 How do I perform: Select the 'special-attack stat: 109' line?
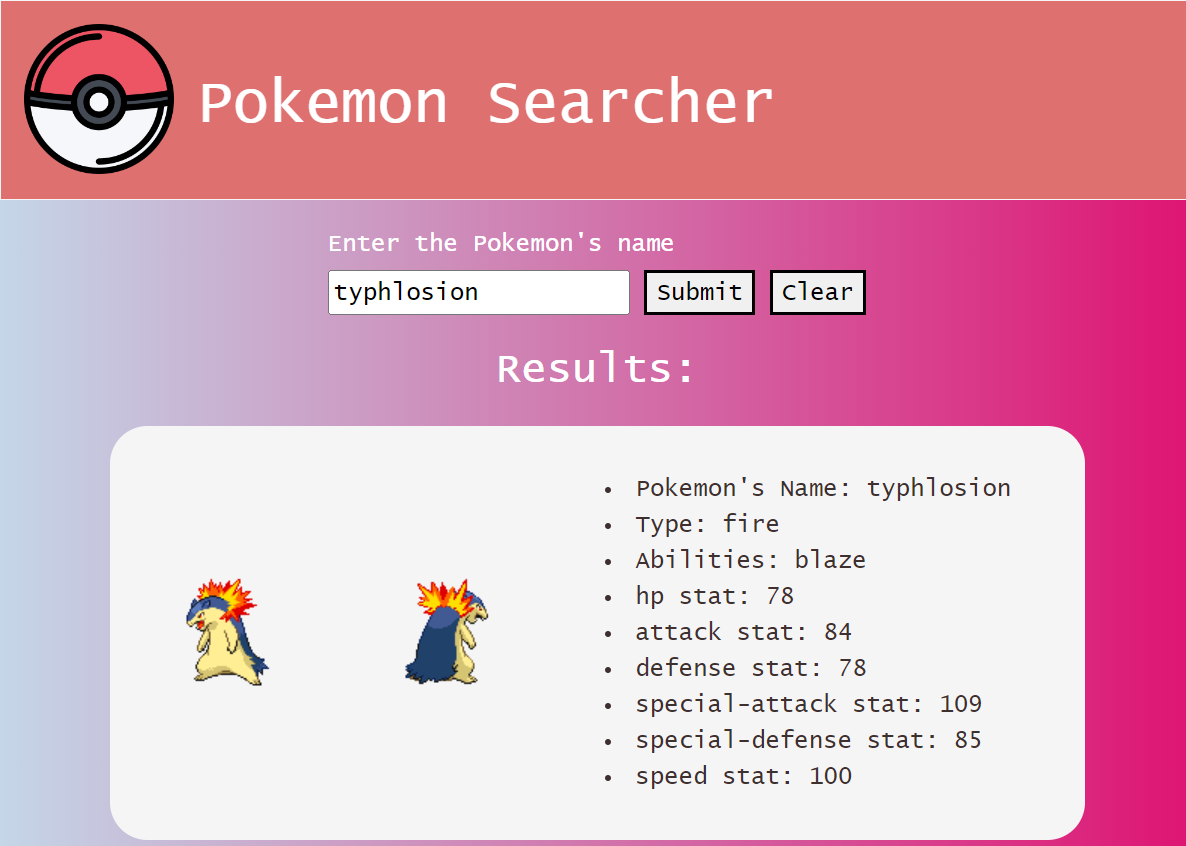809,704
